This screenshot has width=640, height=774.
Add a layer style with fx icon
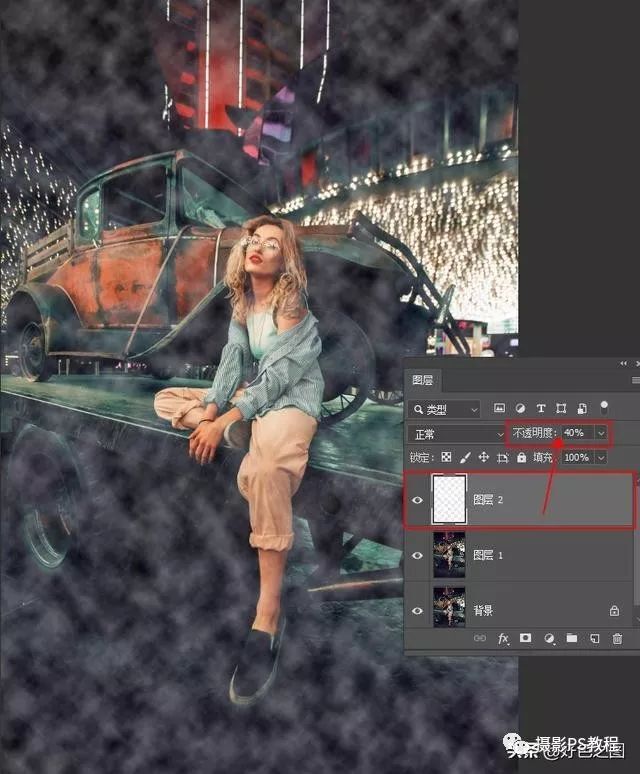504,638
